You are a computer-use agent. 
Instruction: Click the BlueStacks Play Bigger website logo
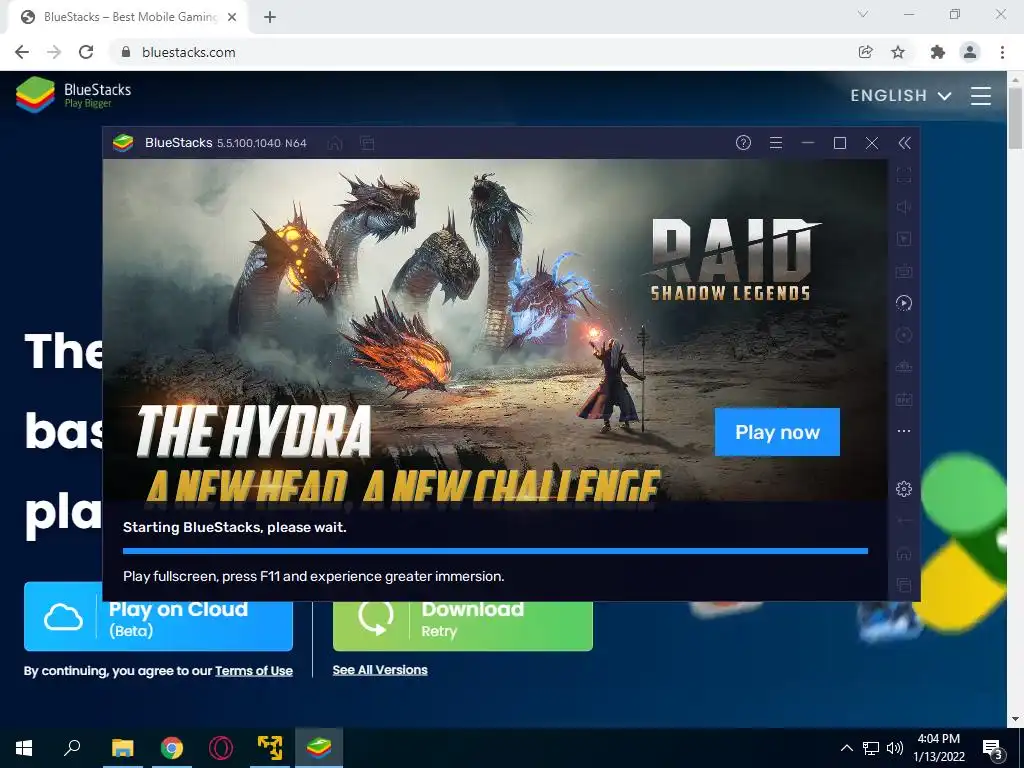click(74, 95)
